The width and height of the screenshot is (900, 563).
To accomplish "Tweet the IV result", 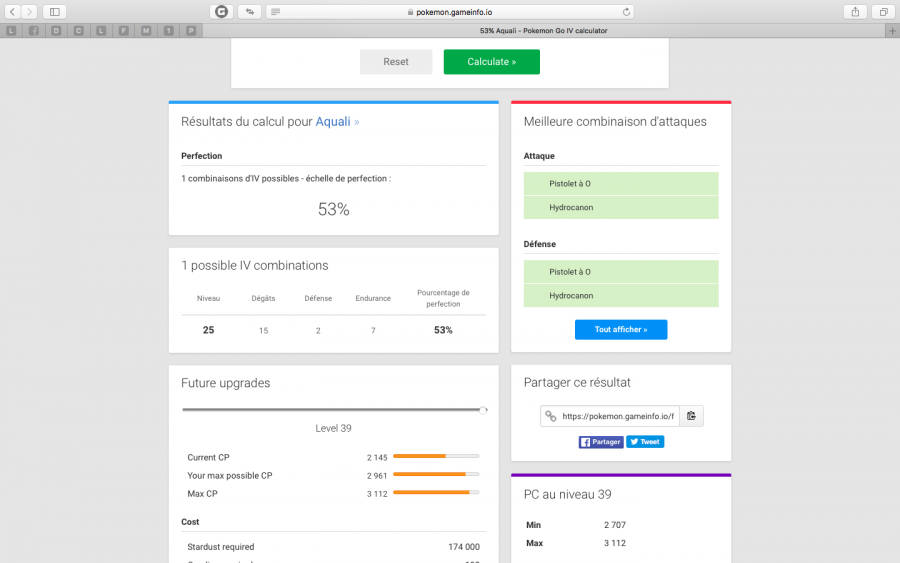I will coord(645,441).
